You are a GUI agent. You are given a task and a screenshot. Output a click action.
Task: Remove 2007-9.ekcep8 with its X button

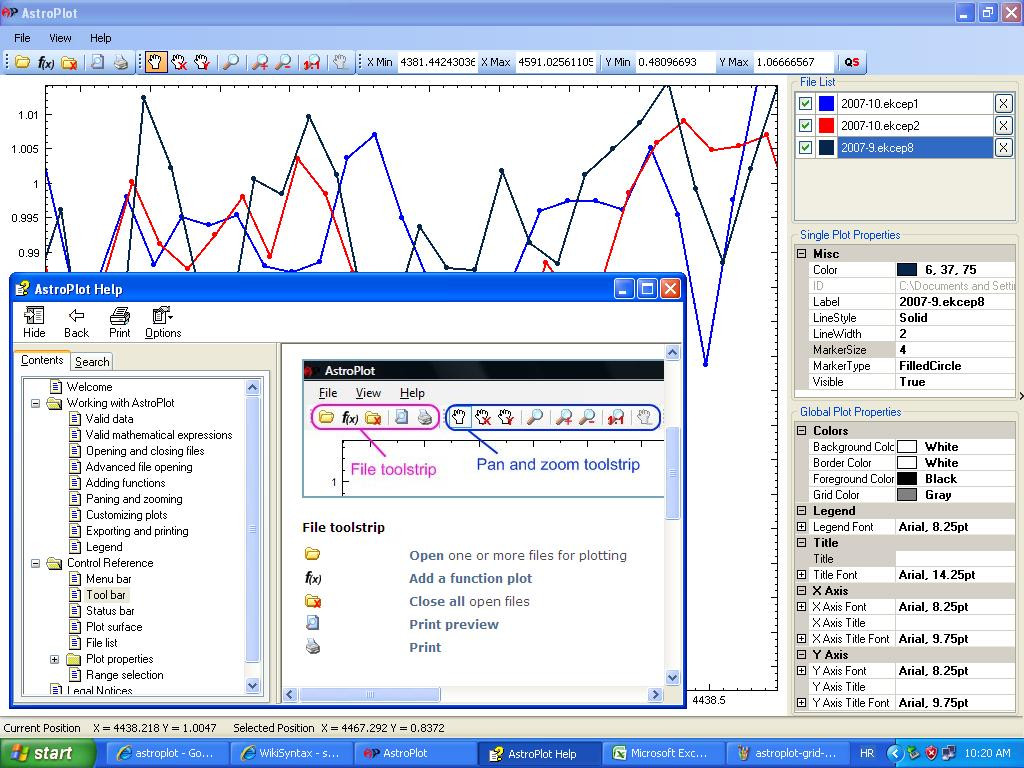click(x=1003, y=148)
